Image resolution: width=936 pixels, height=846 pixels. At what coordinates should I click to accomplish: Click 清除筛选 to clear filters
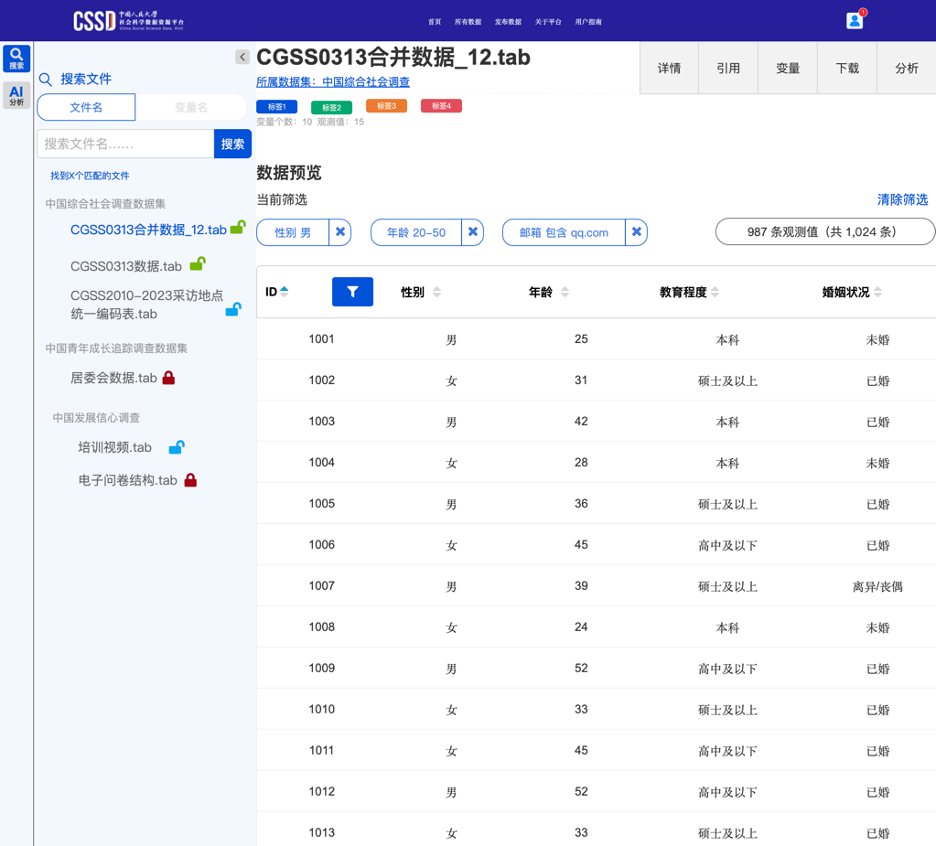(x=903, y=199)
